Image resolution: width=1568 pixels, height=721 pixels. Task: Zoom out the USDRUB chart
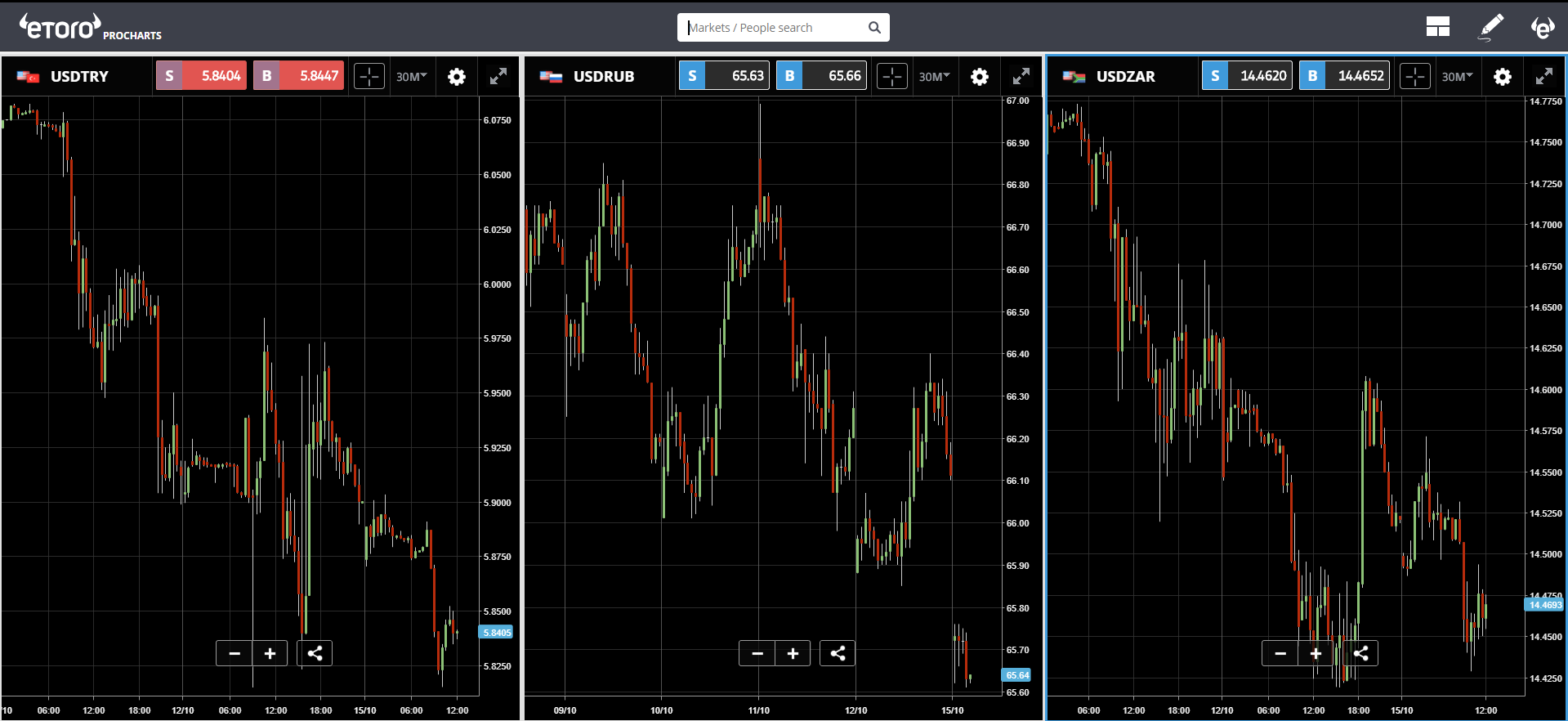[x=757, y=653]
